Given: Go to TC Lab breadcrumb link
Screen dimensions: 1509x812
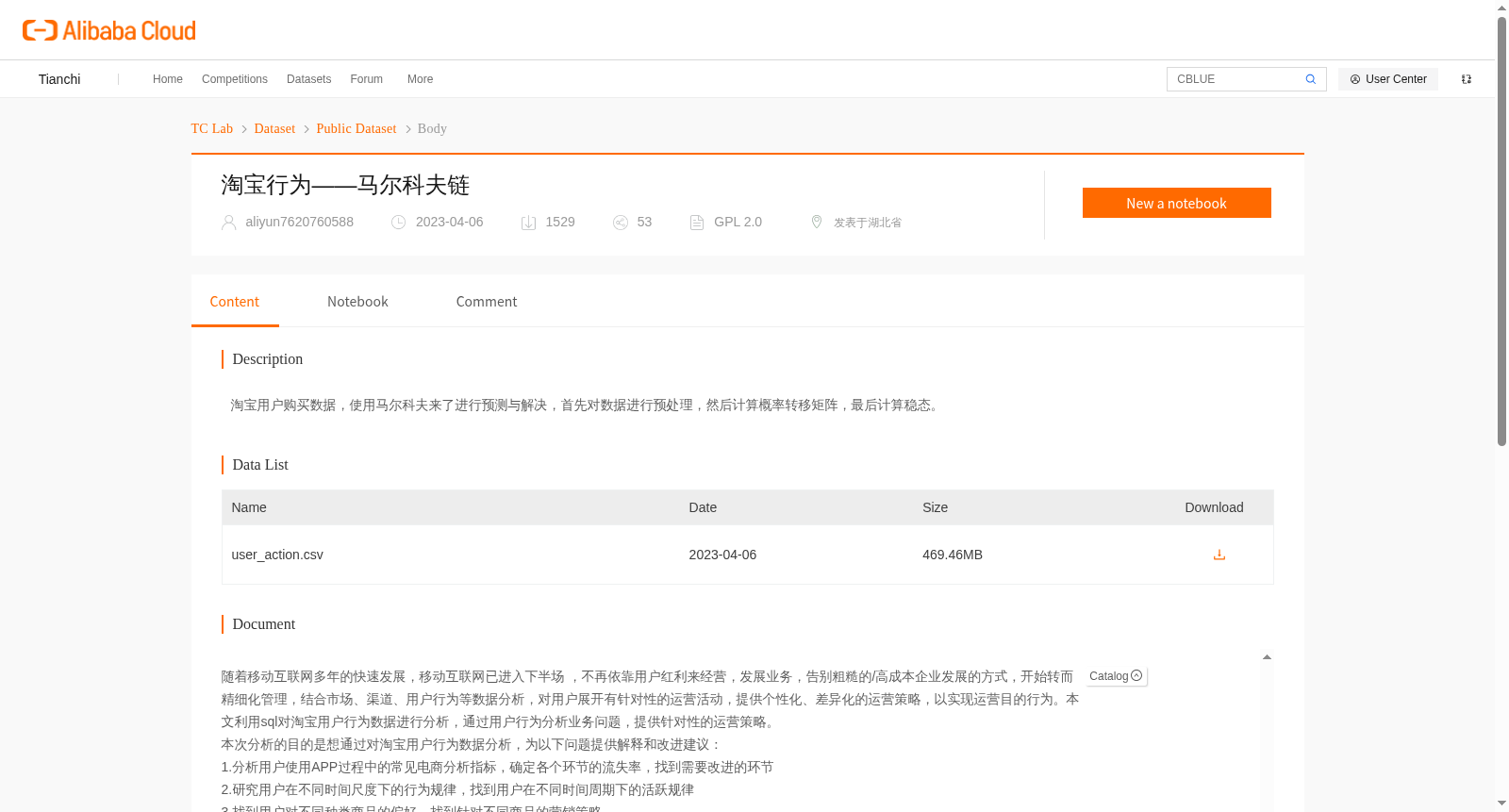Looking at the screenshot, I should pyautogui.click(x=212, y=128).
